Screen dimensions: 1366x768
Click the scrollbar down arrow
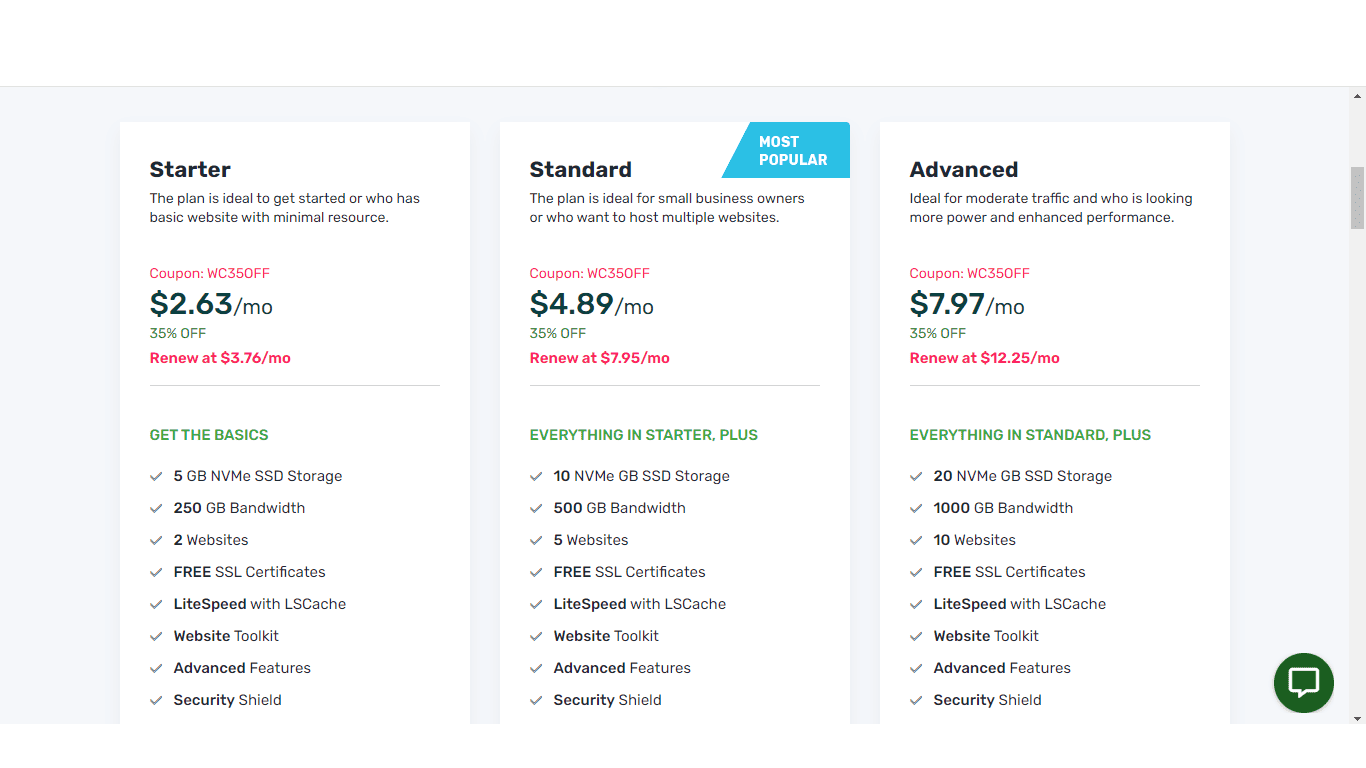click(x=1357, y=718)
